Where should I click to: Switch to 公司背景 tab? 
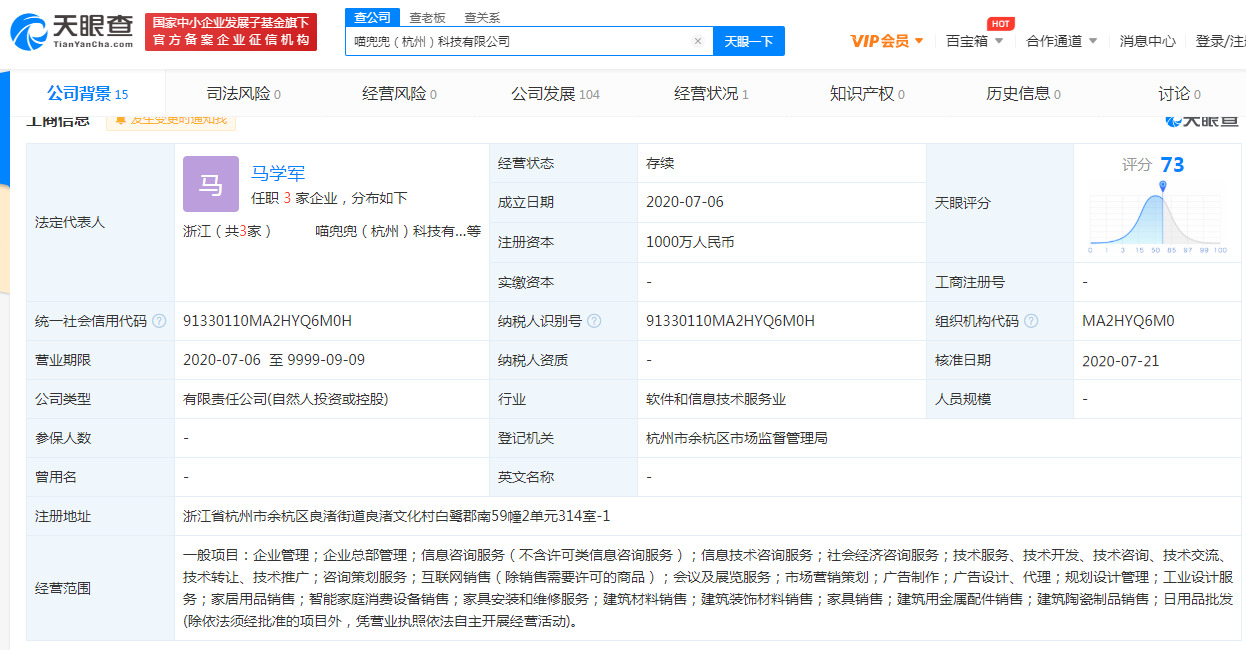pyautogui.click(x=87, y=94)
